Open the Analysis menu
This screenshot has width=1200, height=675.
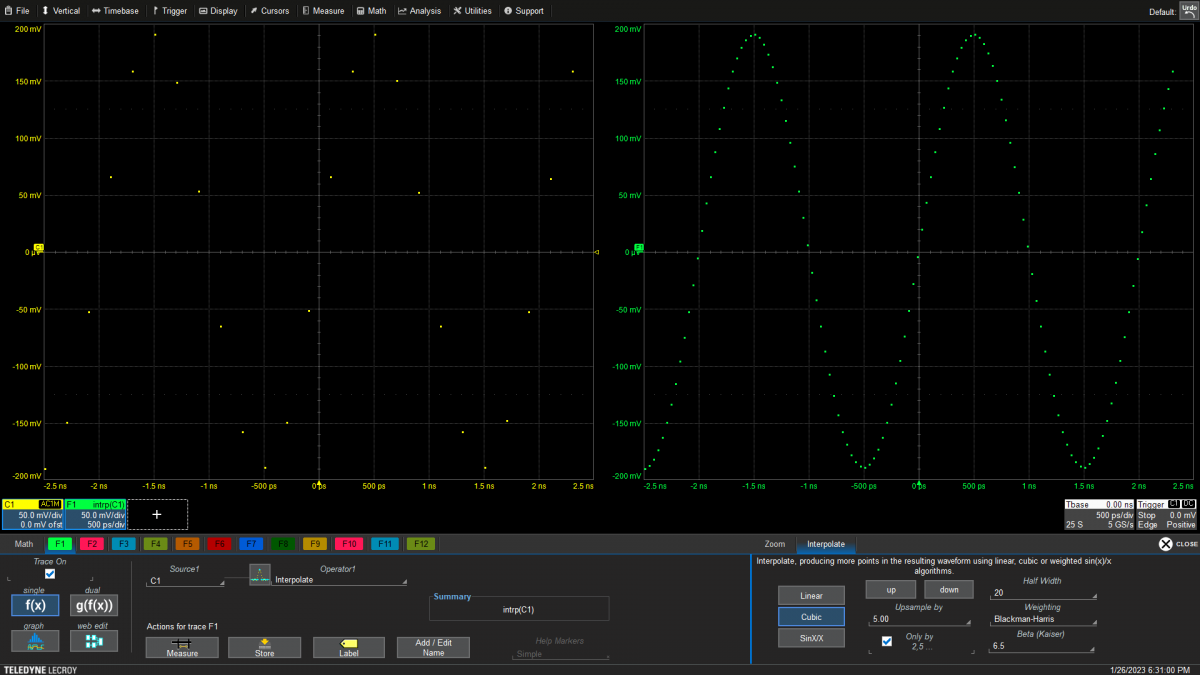pos(419,11)
